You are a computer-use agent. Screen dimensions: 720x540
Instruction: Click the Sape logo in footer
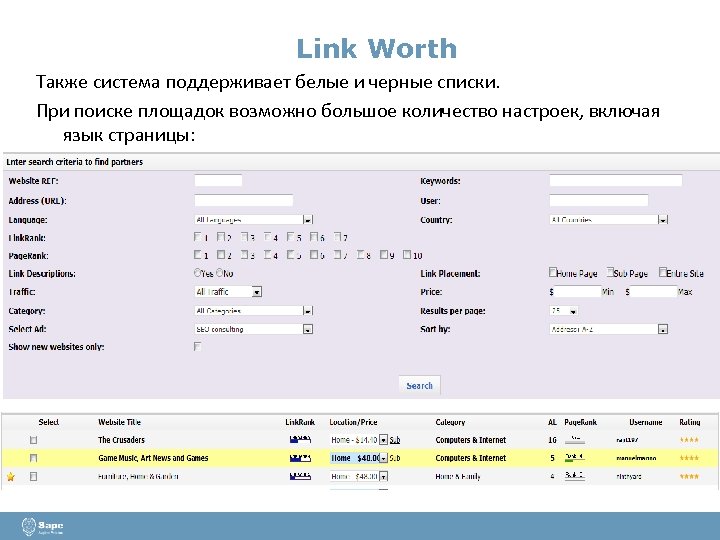(x=42, y=526)
